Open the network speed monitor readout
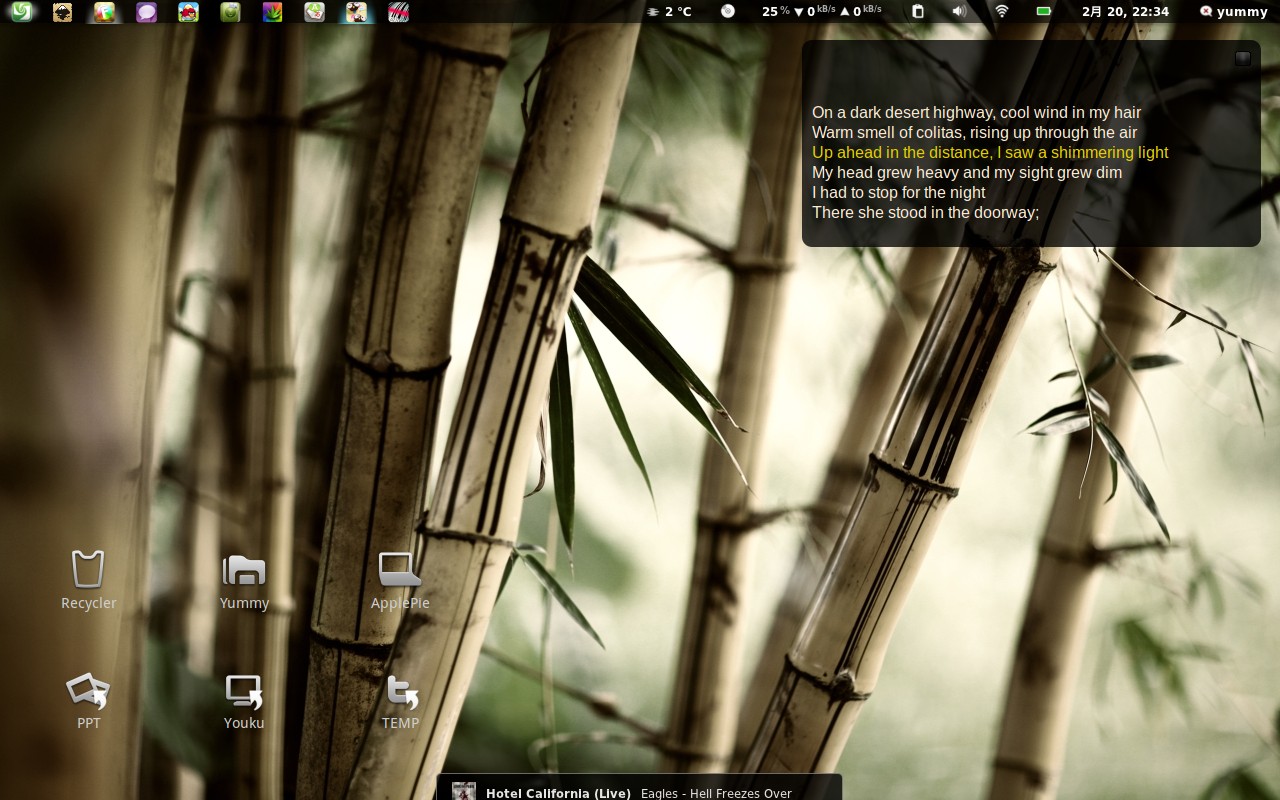 pyautogui.click(x=822, y=11)
